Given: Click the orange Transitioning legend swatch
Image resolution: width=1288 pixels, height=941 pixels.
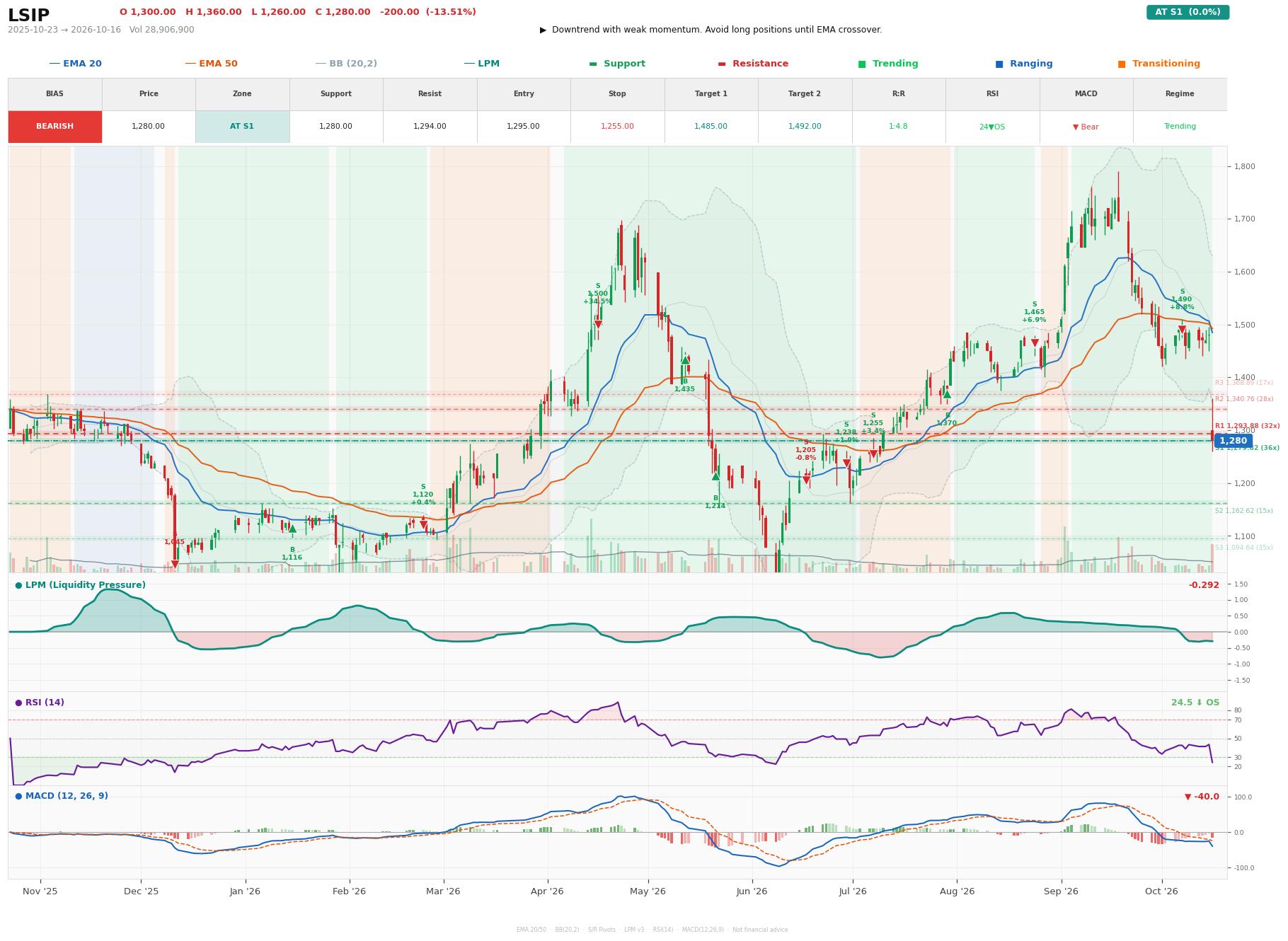Looking at the screenshot, I should pyautogui.click(x=1121, y=64).
